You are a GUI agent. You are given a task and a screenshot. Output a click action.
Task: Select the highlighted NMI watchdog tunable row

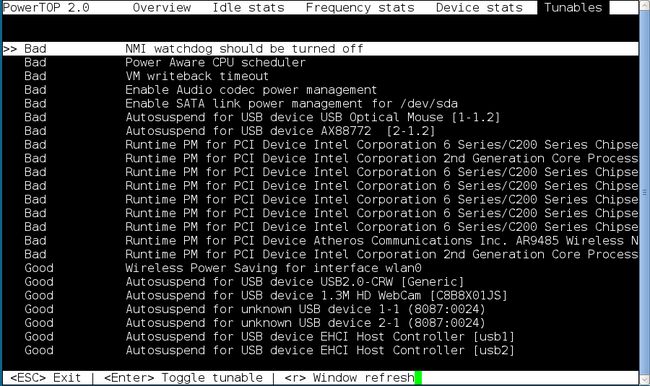click(320, 49)
